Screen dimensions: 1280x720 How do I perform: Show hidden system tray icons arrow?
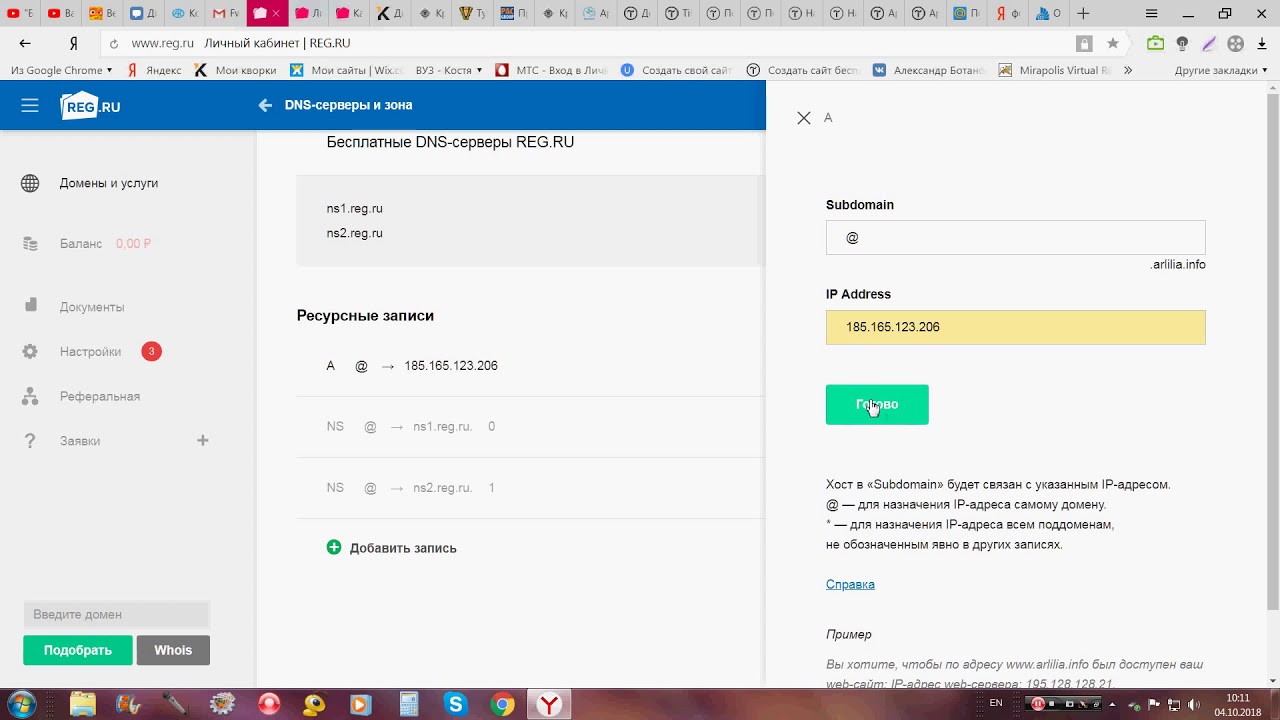tap(1112, 704)
